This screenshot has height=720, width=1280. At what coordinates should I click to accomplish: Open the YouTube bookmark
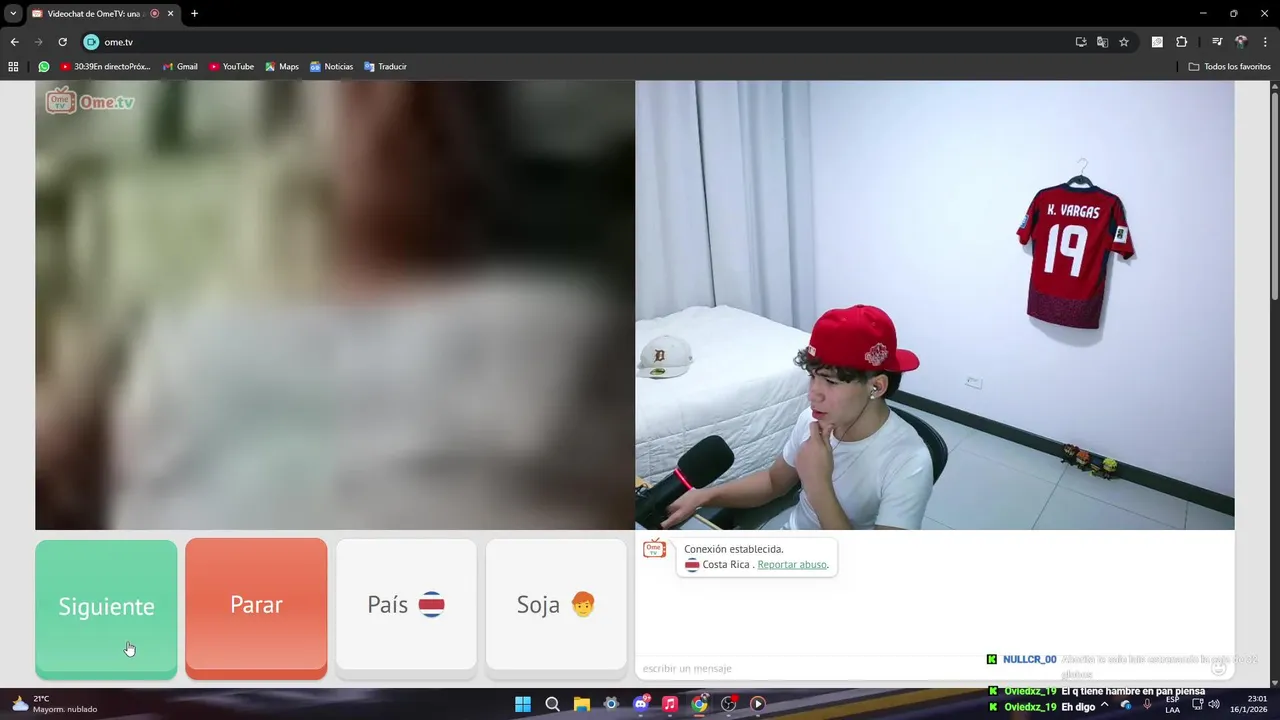tap(231, 67)
